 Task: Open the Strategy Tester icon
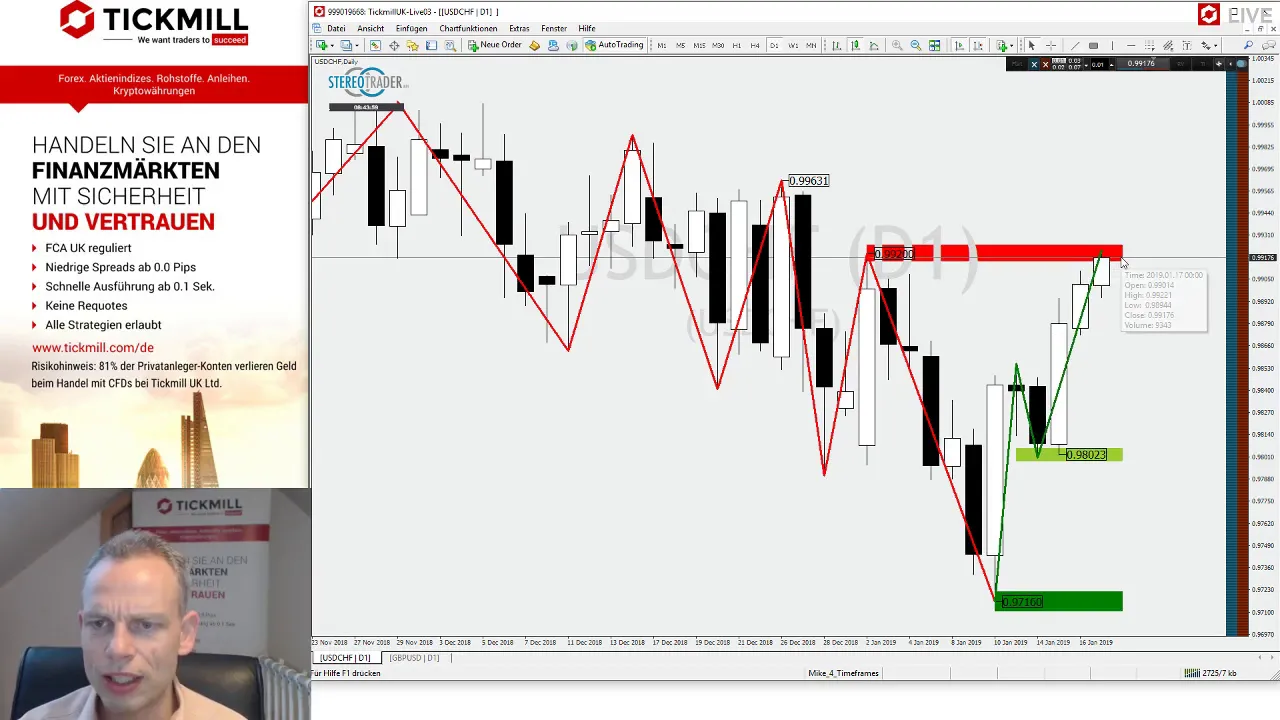[x=450, y=45]
